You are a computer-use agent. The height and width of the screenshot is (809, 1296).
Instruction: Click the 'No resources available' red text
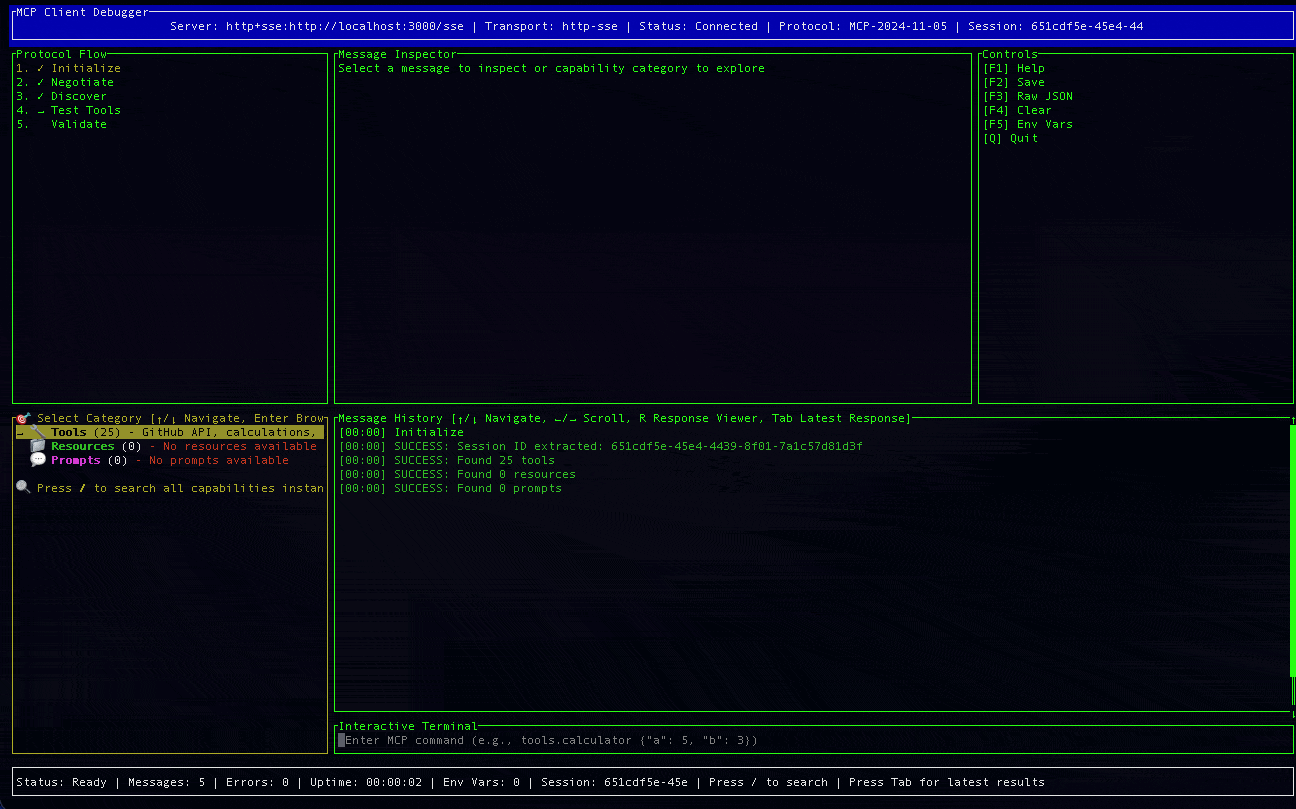240,446
